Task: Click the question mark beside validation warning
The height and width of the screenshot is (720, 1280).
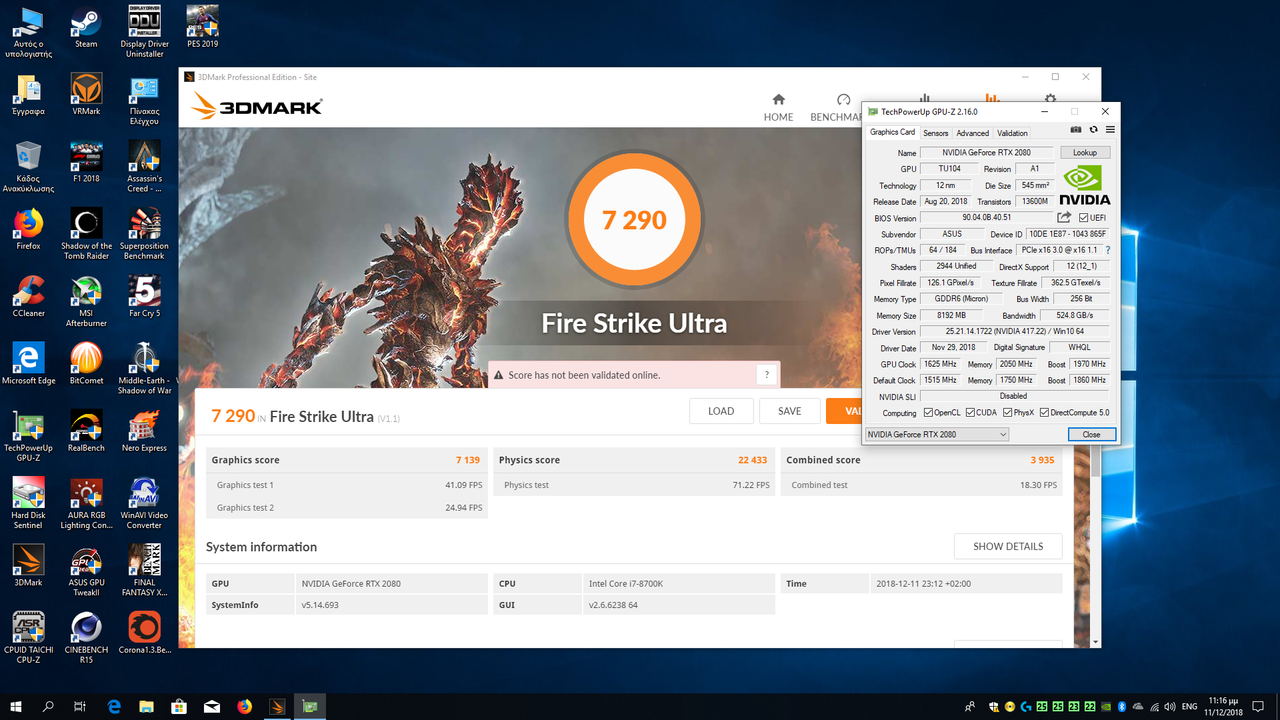Action: click(x=766, y=375)
